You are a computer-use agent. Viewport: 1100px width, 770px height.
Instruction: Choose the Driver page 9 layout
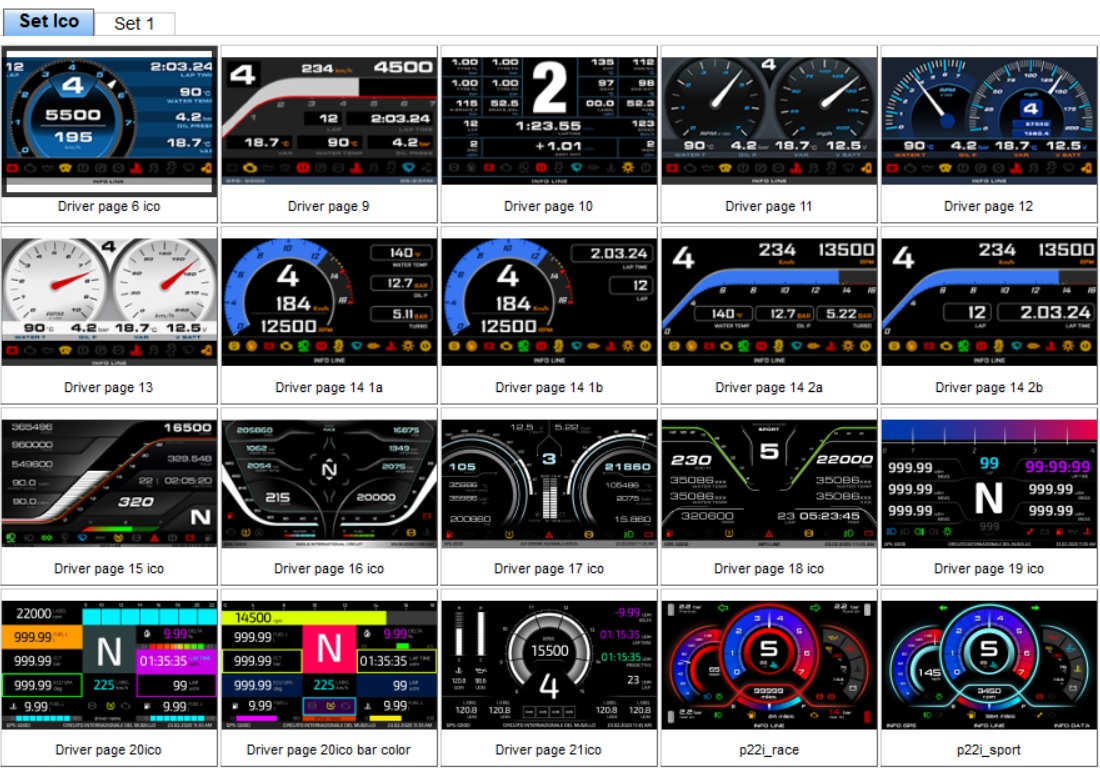329,120
